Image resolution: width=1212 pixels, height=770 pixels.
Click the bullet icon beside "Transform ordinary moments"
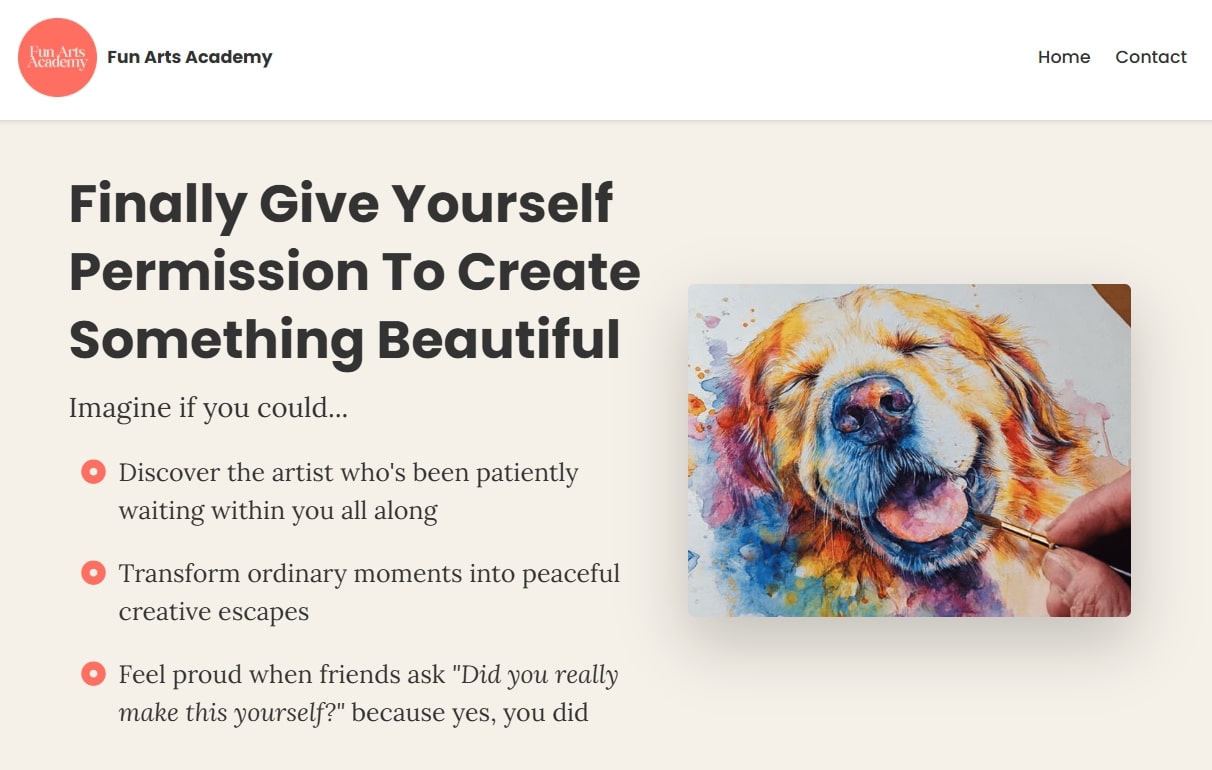coord(93,572)
